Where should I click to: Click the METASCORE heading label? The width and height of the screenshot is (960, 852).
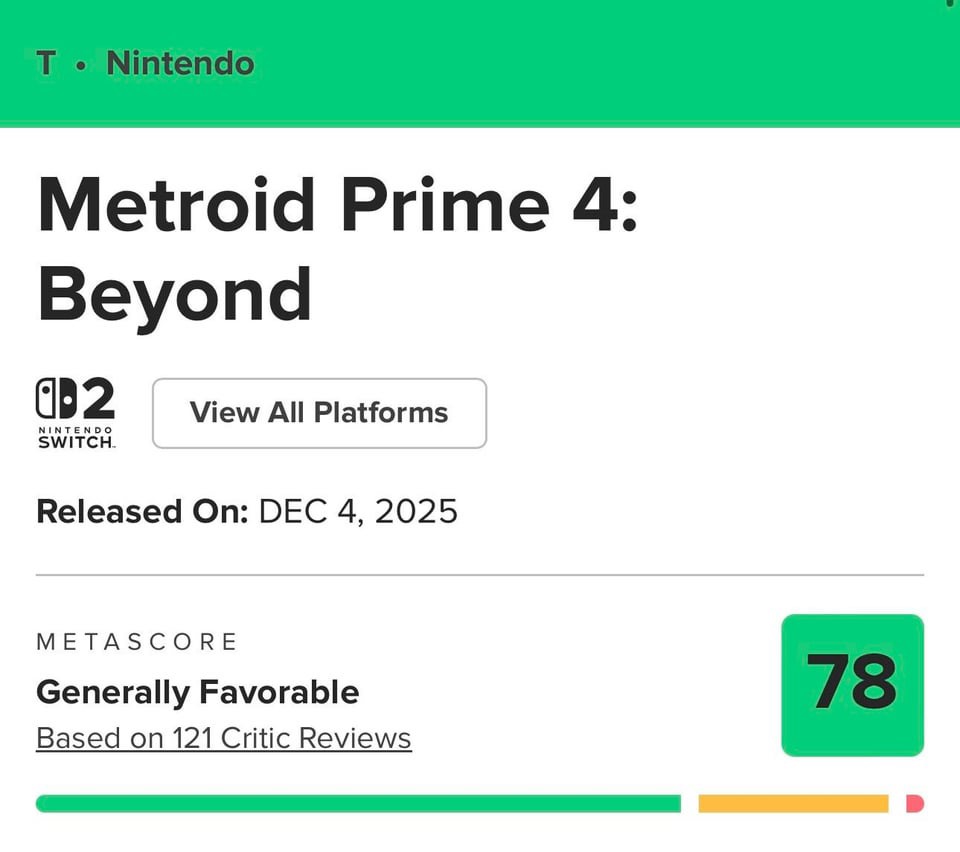pyautogui.click(x=137, y=642)
